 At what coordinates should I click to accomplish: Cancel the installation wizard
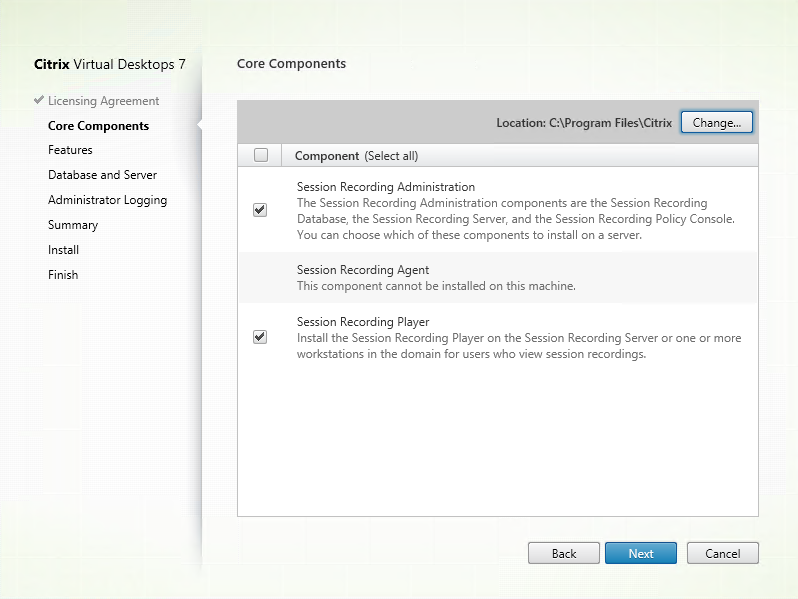tap(722, 553)
